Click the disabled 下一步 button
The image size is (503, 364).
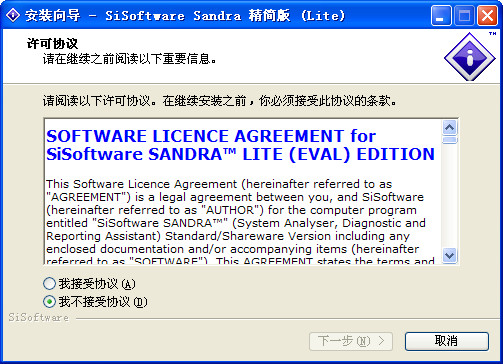[x=351, y=341]
